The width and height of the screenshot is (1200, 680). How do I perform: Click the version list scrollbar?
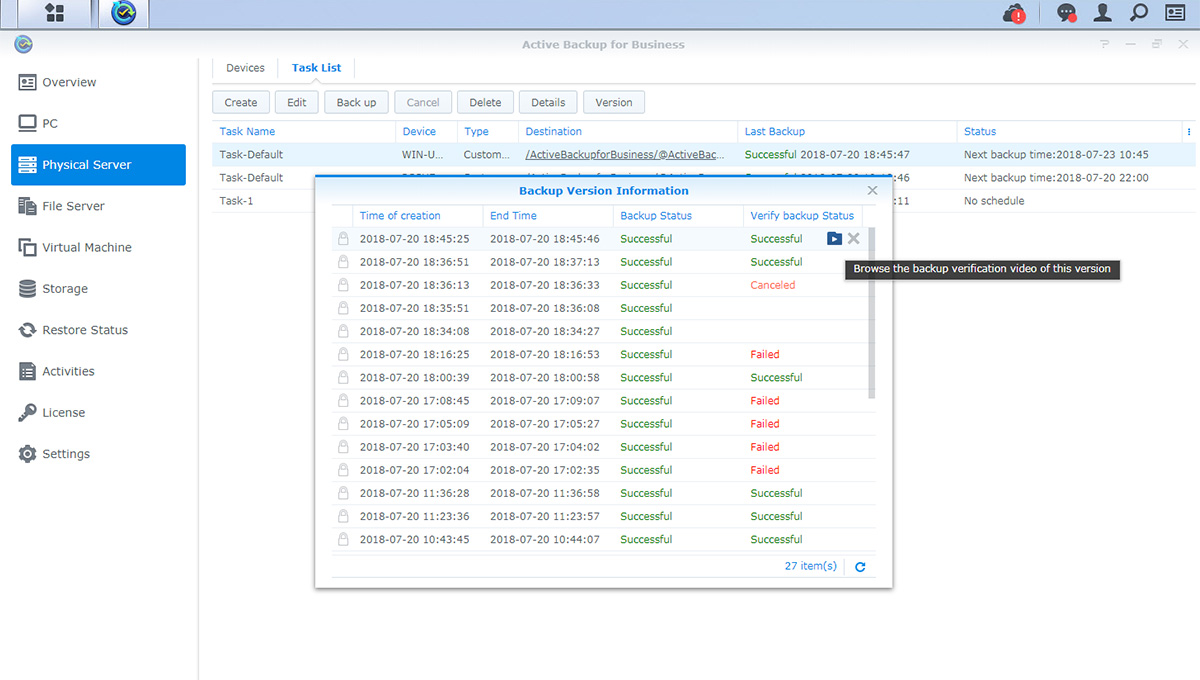pyautogui.click(x=871, y=312)
